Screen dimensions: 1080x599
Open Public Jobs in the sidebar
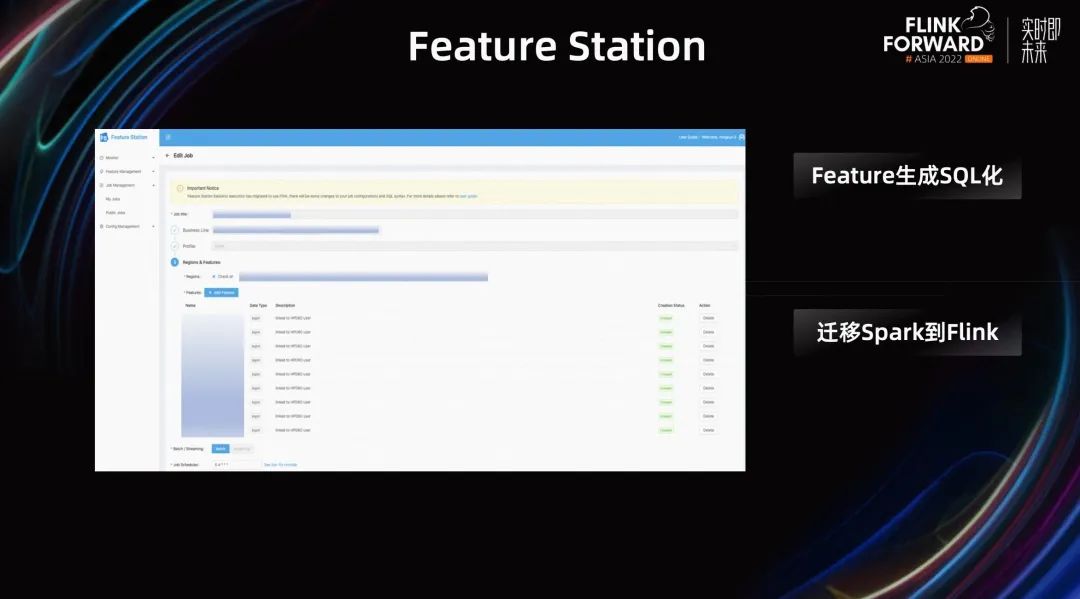115,213
